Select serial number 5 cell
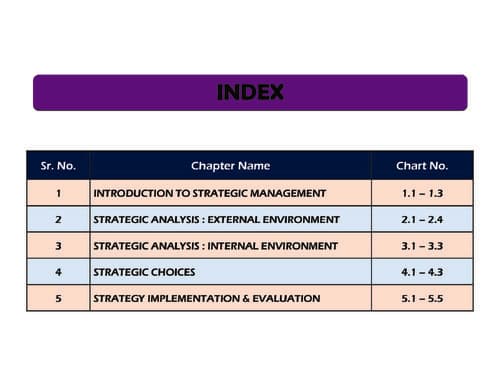500x386 pixels. 58,298
